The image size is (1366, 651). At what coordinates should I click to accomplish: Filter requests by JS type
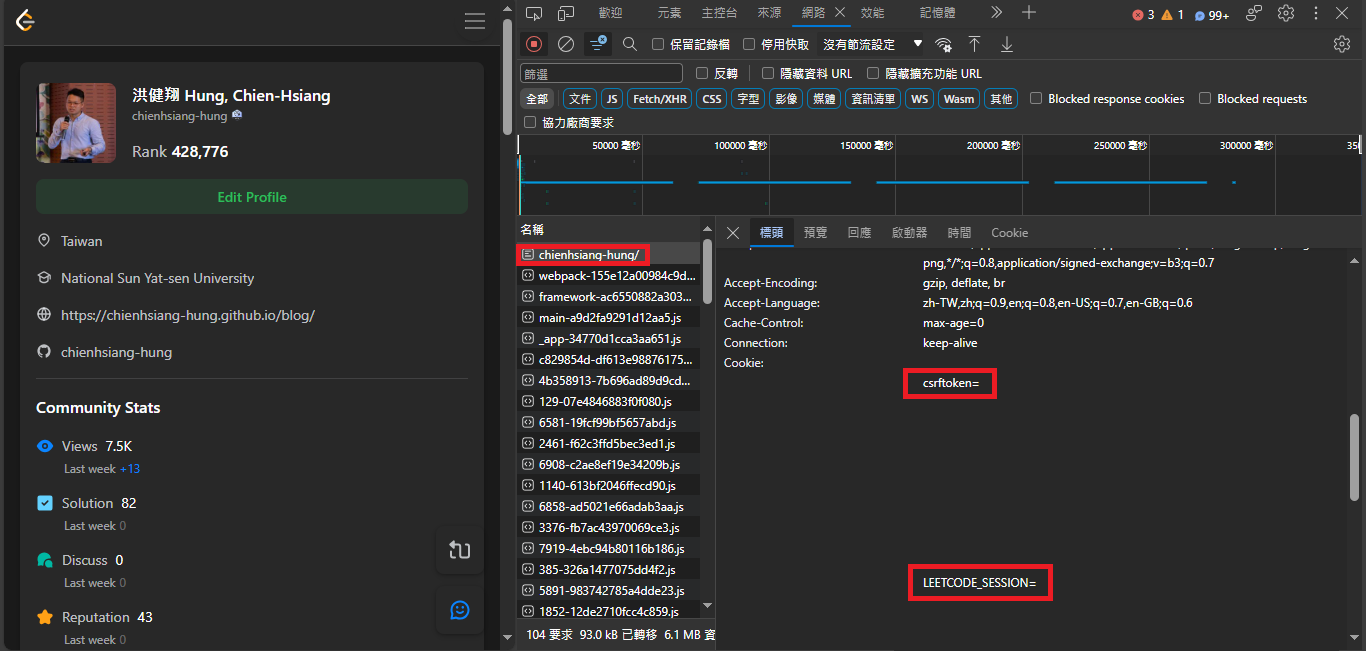(611, 99)
